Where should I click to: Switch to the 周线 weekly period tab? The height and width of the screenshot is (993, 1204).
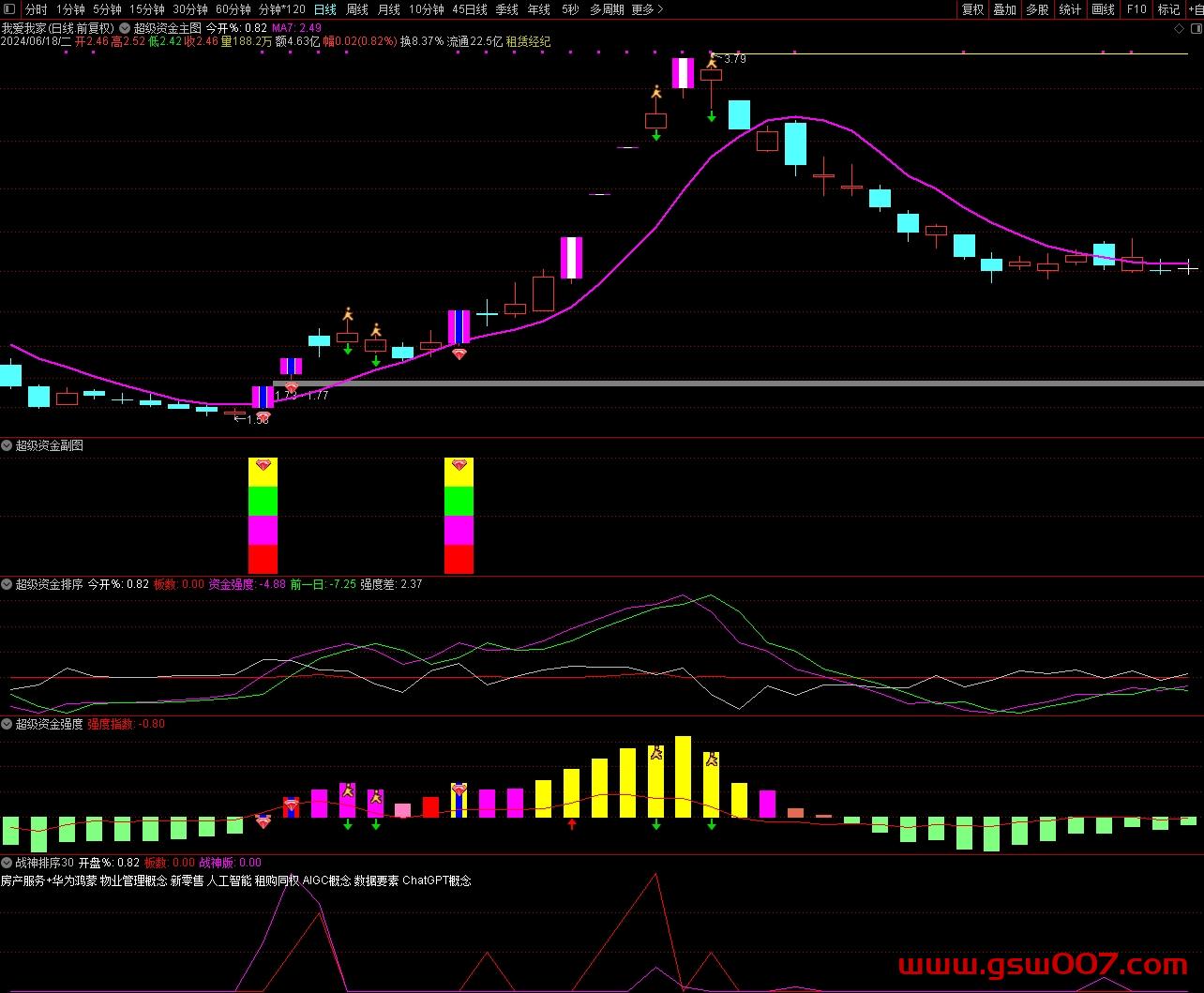[356, 9]
